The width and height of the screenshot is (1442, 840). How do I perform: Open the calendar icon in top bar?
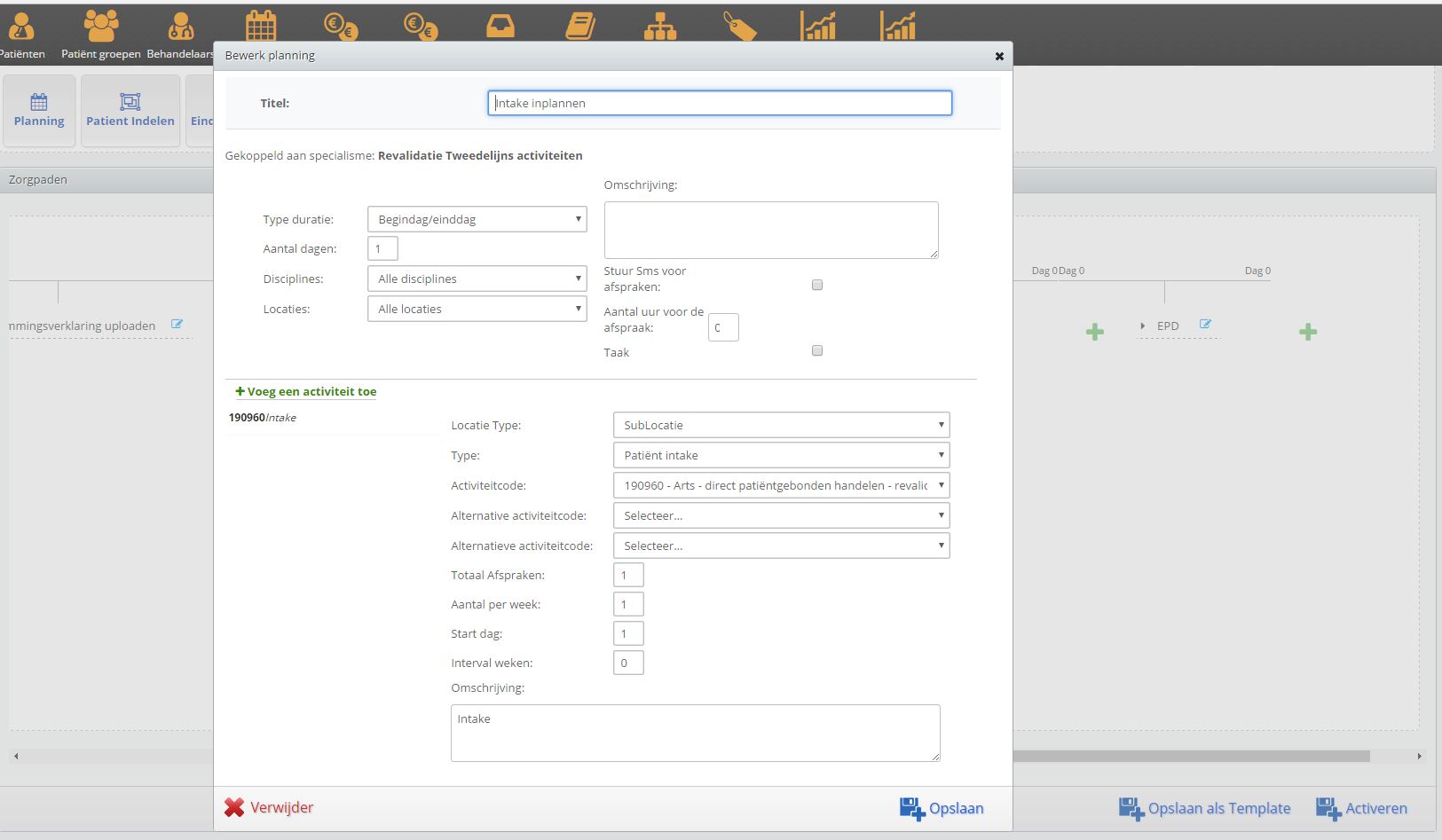click(x=261, y=27)
